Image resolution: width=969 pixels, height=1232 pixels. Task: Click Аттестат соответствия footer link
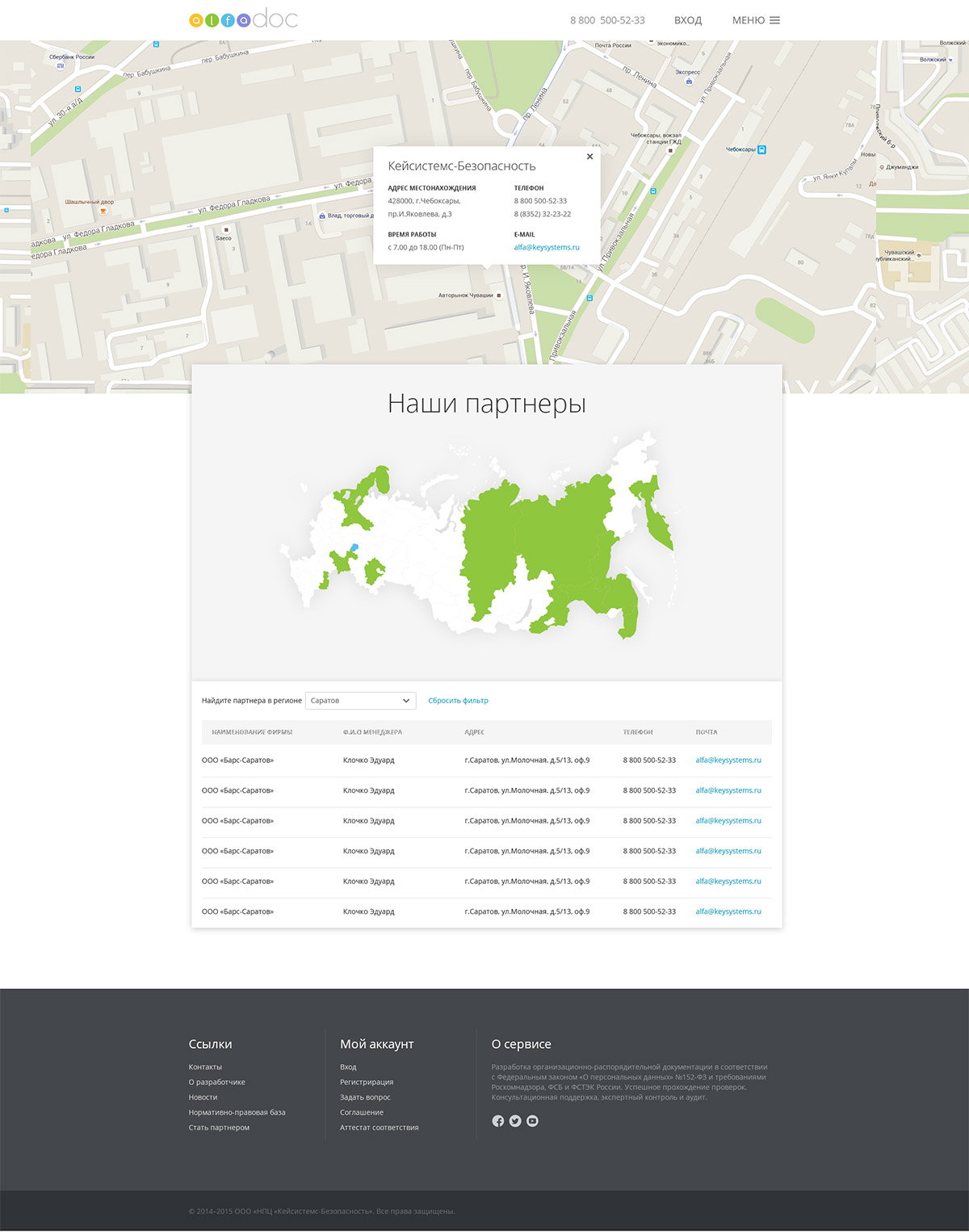click(x=379, y=1128)
